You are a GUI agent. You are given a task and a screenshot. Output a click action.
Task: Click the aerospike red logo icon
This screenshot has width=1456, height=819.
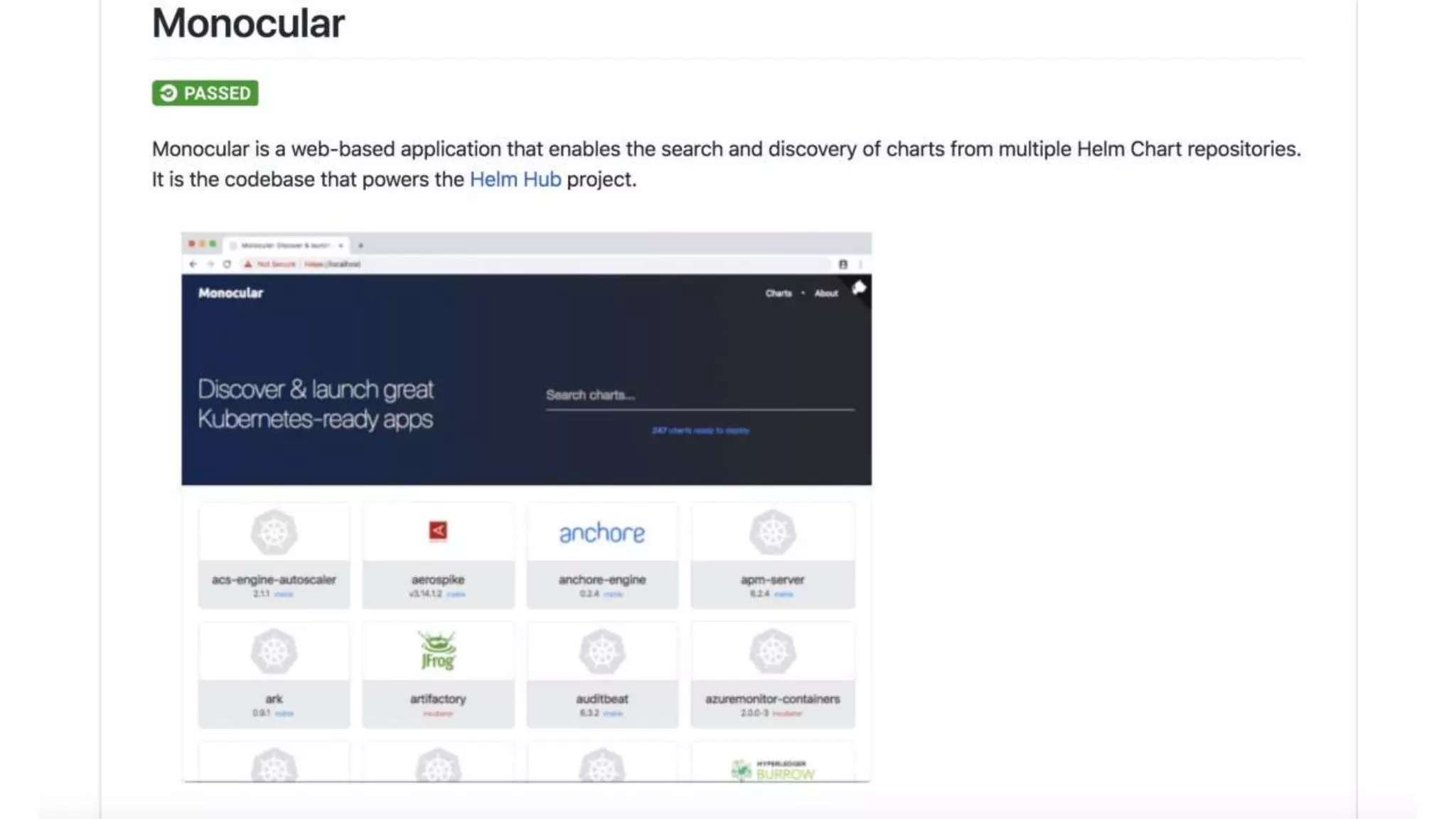[438, 531]
